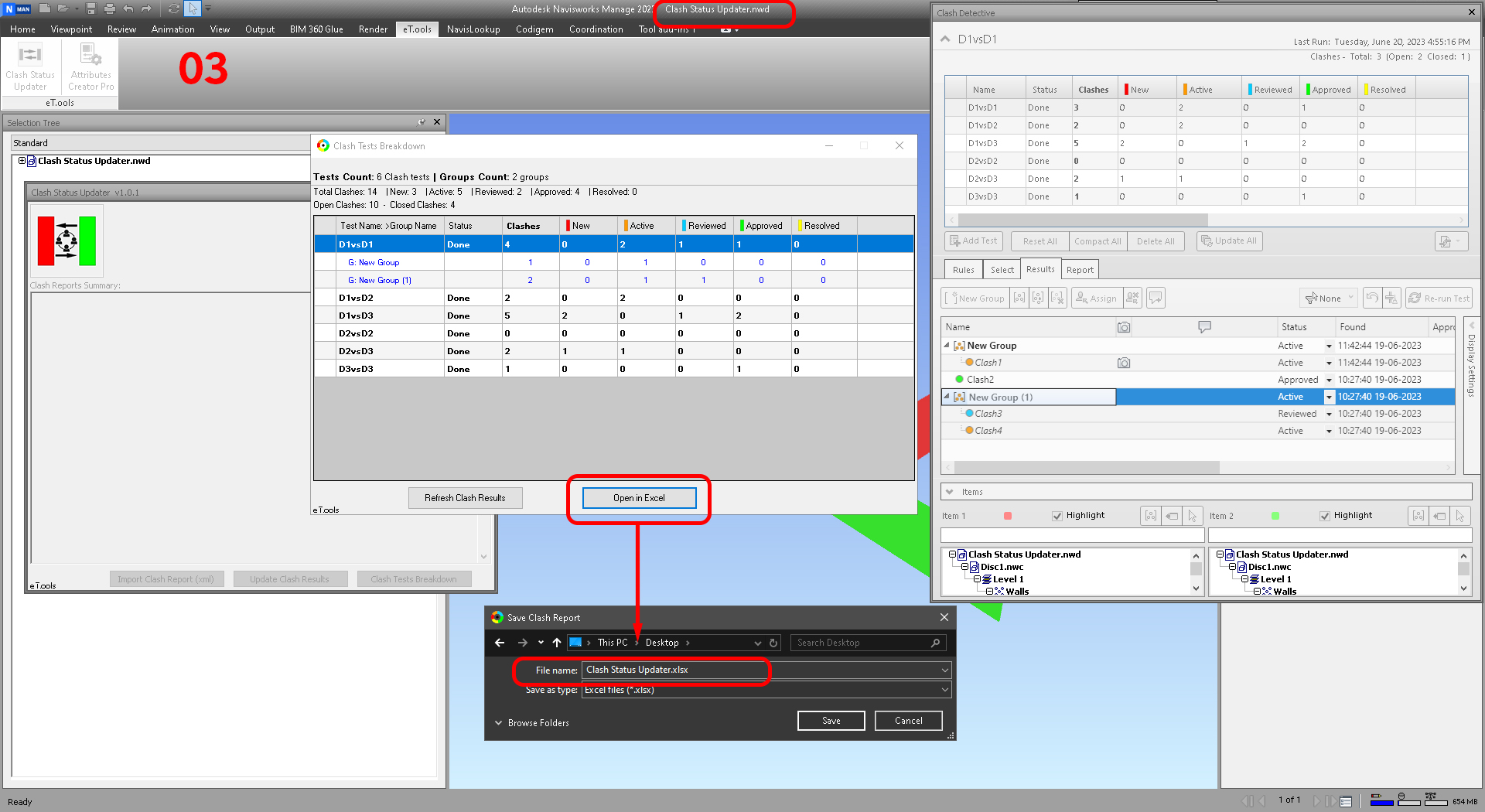Image resolution: width=1485 pixels, height=812 pixels.
Task: Collapse the D1vsD1 test header chevron
Action: click(x=945, y=39)
